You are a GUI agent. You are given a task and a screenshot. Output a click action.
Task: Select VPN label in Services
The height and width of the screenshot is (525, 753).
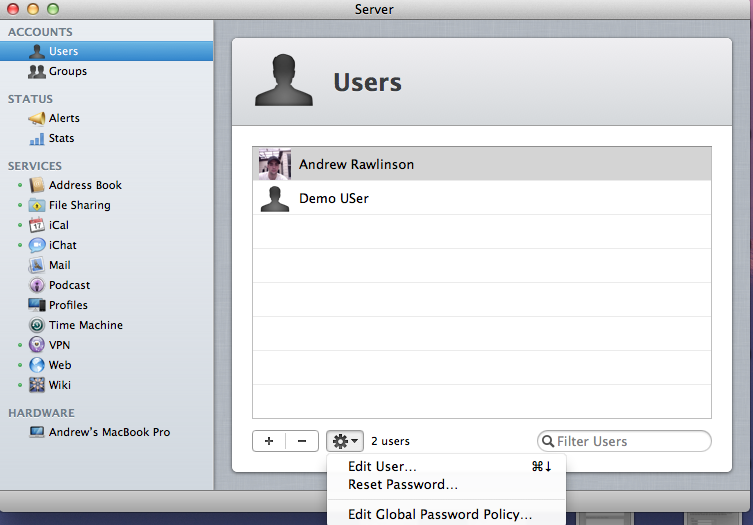tap(60, 345)
